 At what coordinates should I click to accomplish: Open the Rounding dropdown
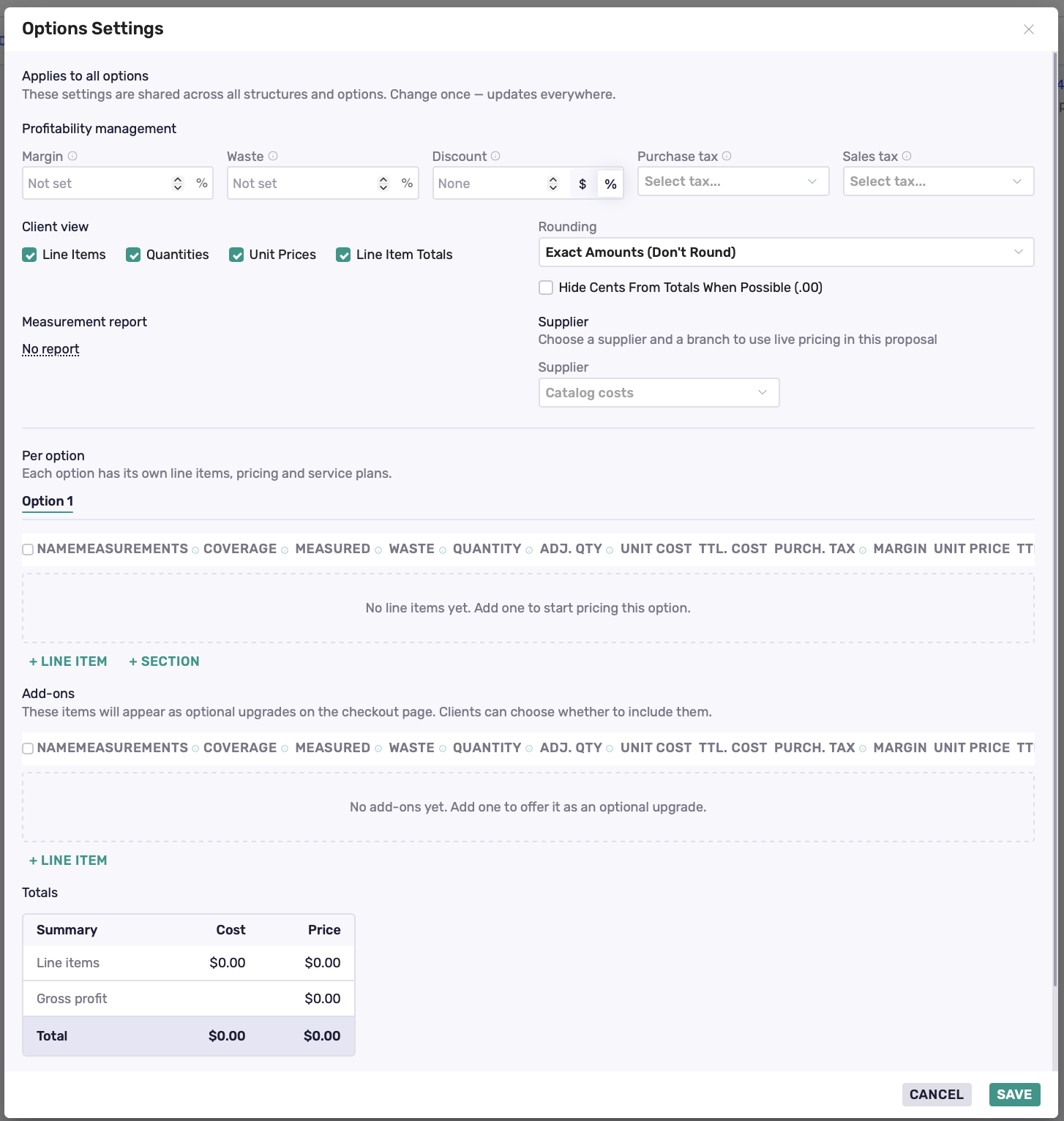pos(786,252)
